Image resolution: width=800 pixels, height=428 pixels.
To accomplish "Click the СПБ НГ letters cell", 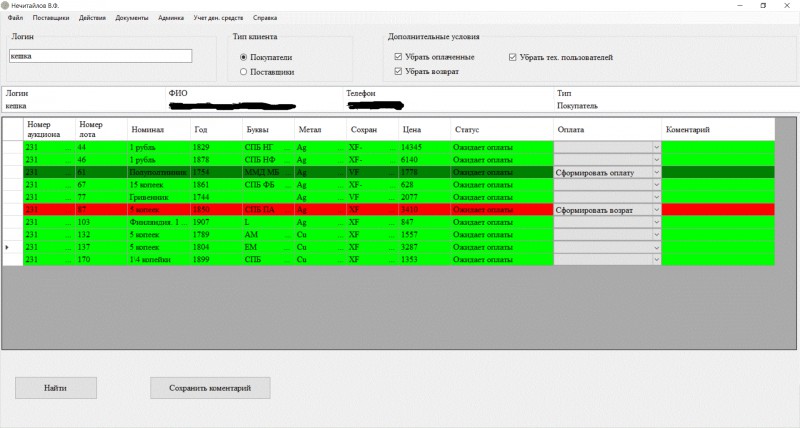I will (x=269, y=147).
